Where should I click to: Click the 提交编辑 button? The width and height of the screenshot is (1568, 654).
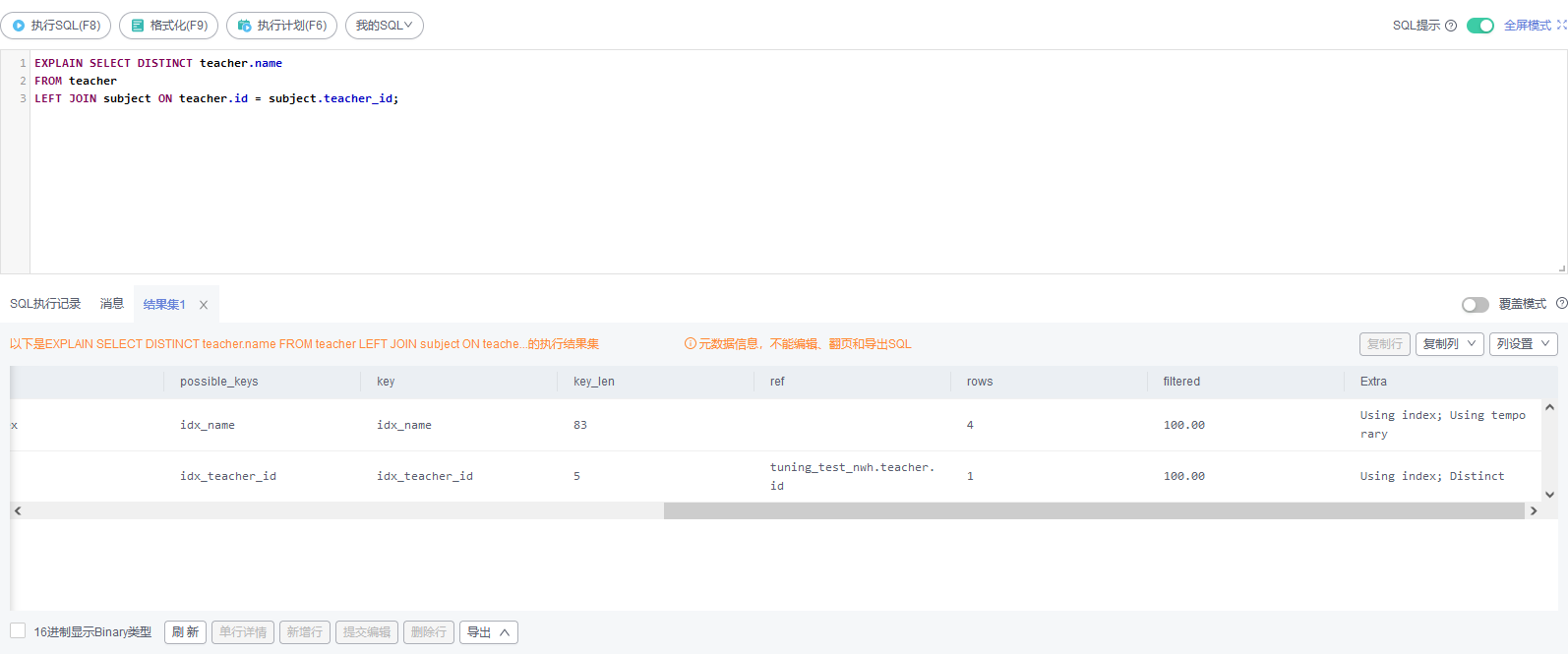tap(367, 632)
